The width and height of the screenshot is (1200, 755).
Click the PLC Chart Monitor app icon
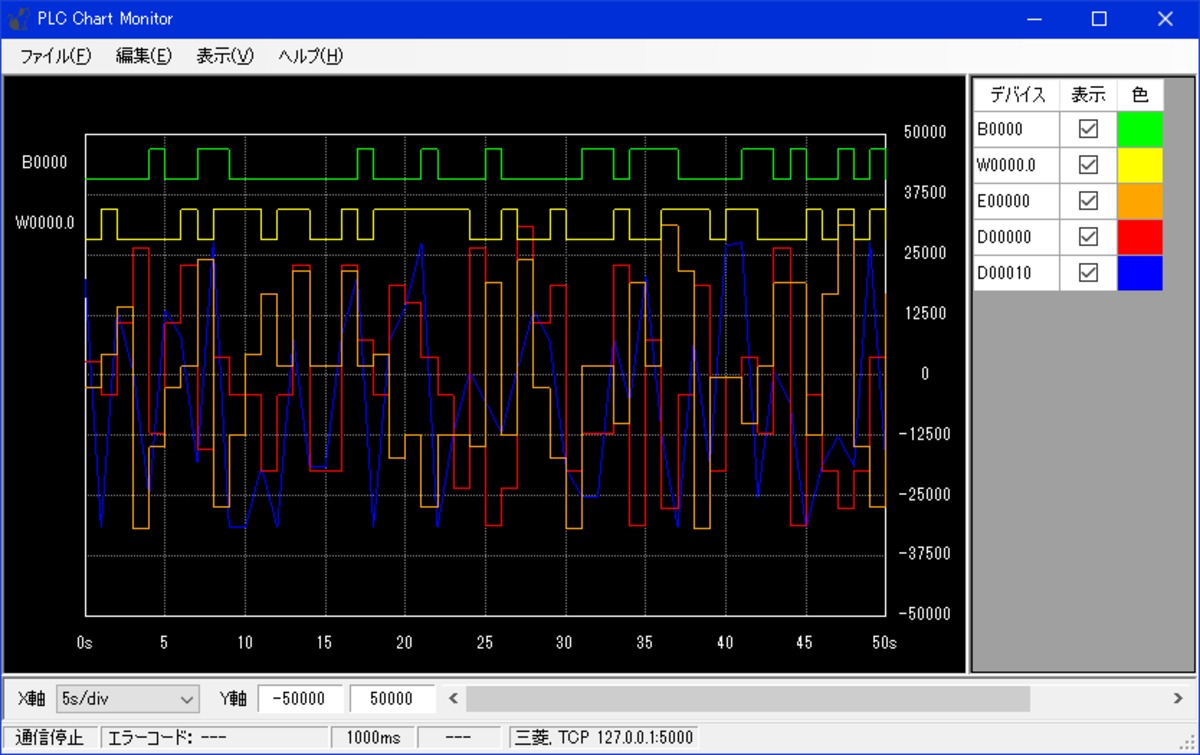click(18, 19)
